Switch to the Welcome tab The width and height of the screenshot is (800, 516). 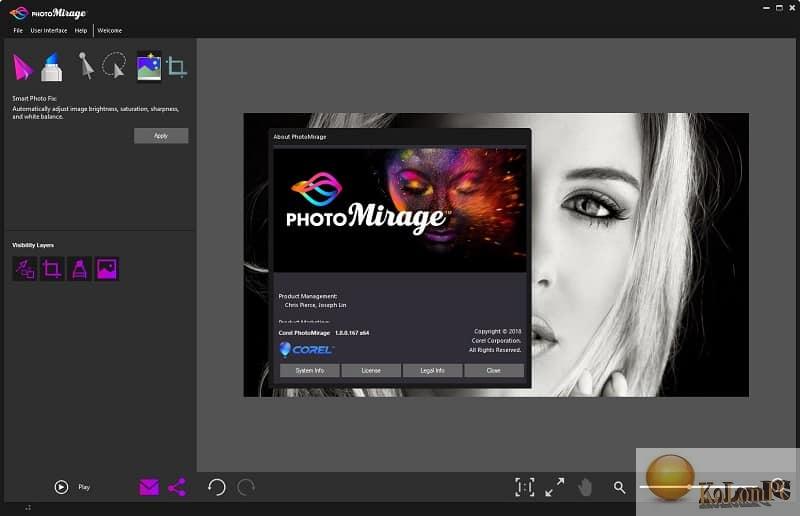point(110,31)
